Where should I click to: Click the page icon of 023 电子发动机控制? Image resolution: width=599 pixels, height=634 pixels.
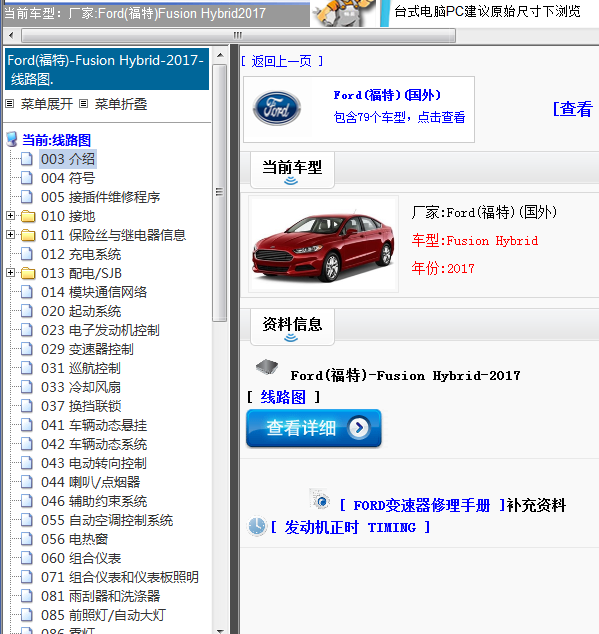tap(27, 330)
